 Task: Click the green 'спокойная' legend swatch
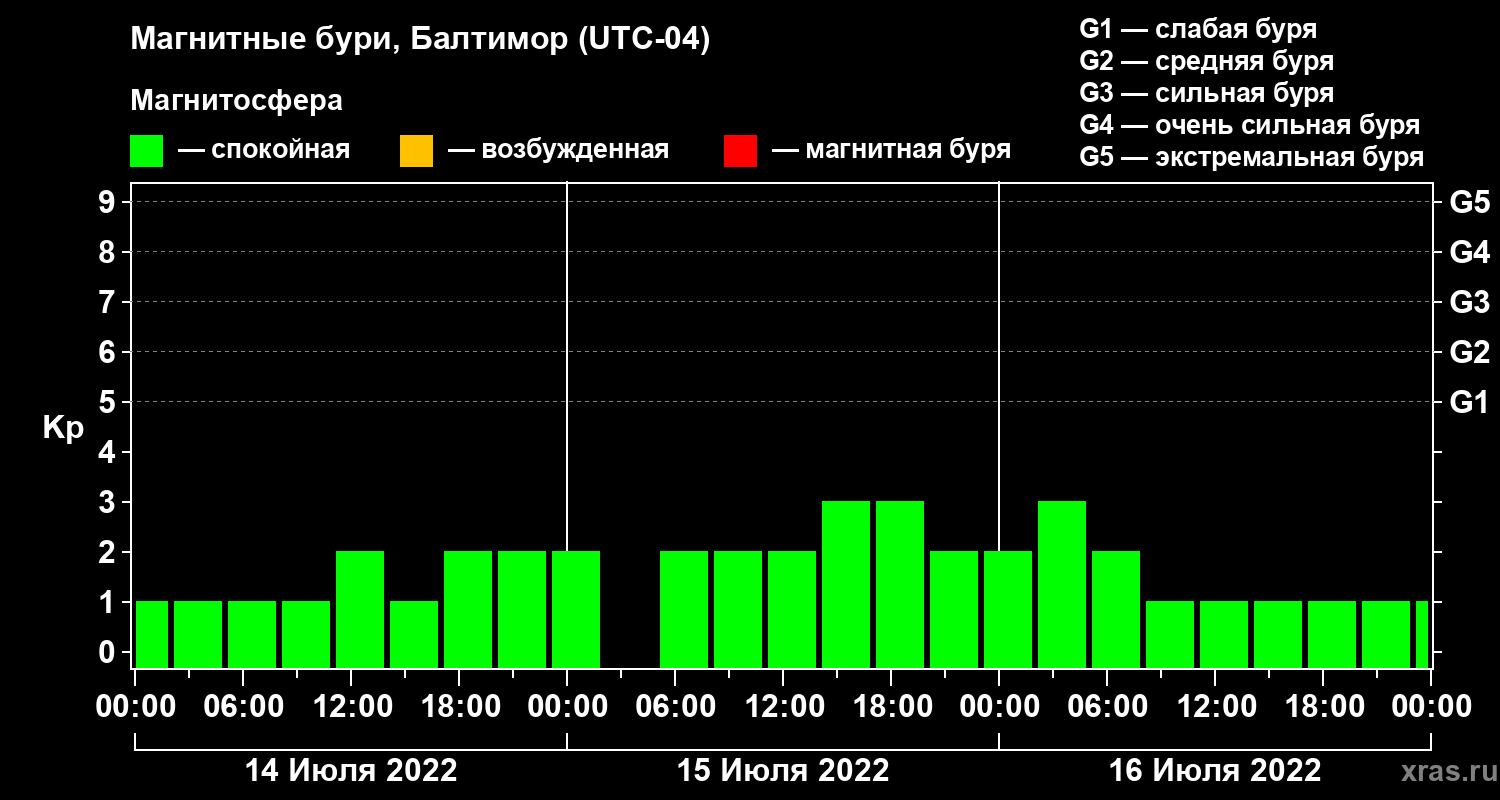[146, 151]
